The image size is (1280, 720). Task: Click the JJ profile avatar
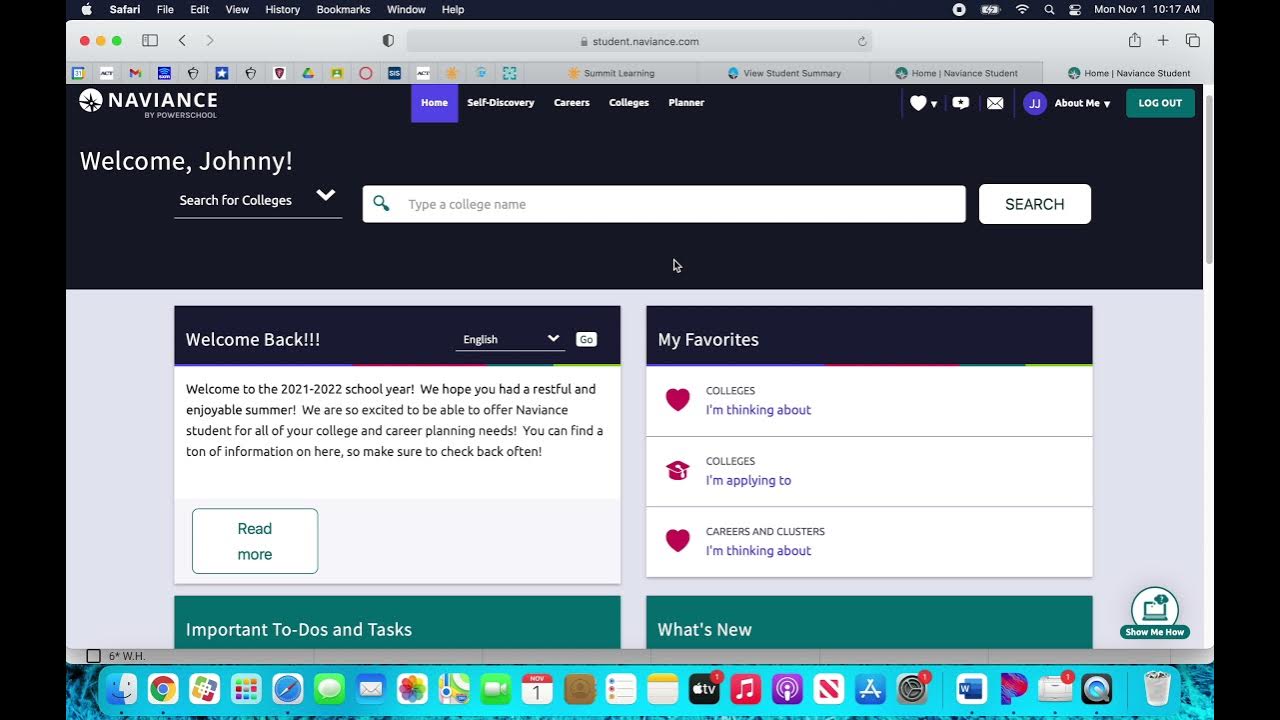(1035, 103)
